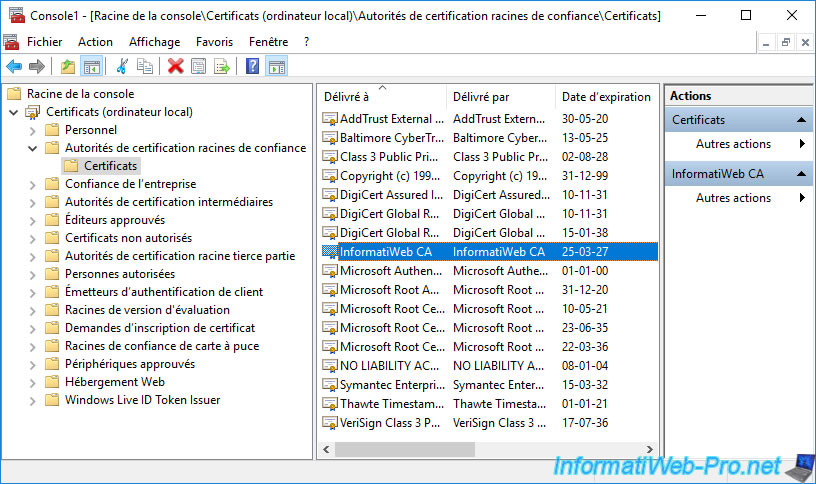This screenshot has width=816, height=484.
Task: Open the Favoris menu
Action: coord(214,42)
